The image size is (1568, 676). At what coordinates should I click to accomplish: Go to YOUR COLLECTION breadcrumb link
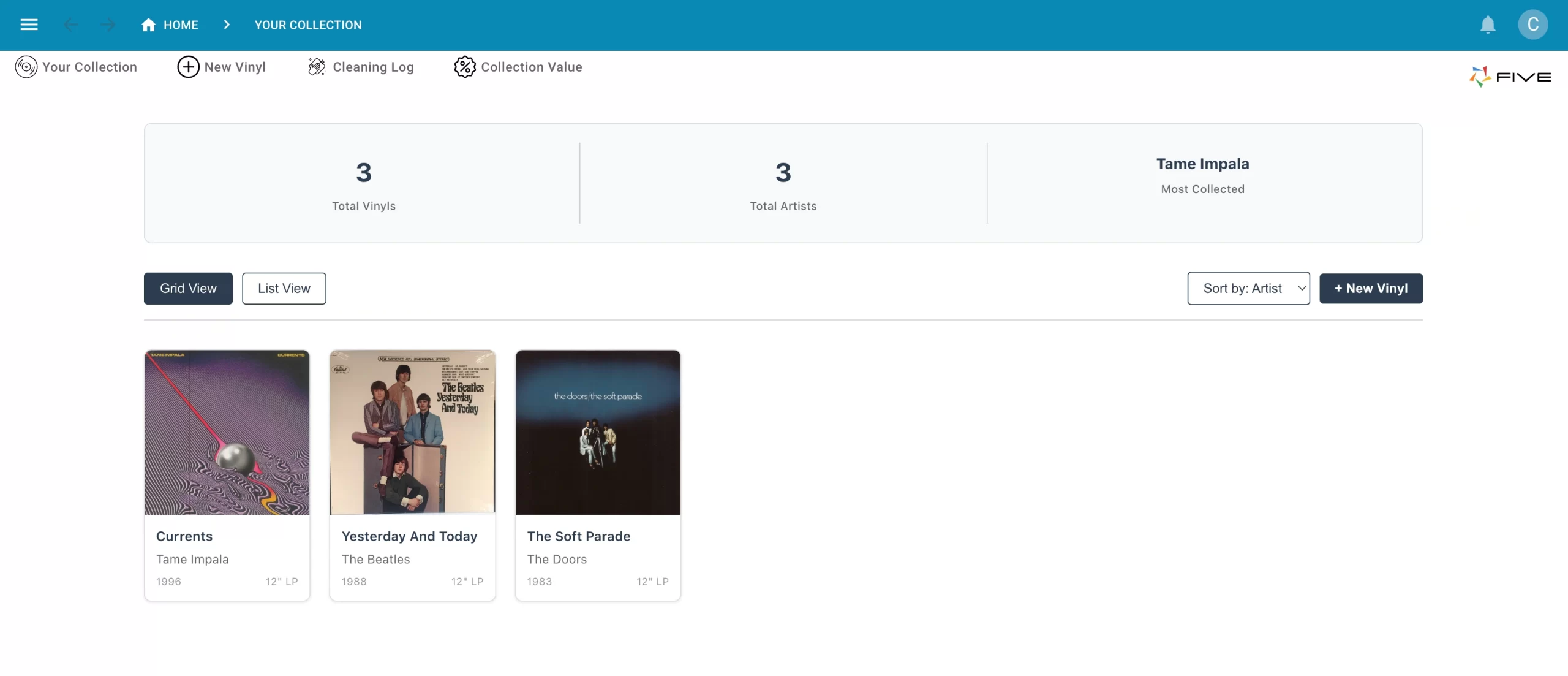click(308, 25)
